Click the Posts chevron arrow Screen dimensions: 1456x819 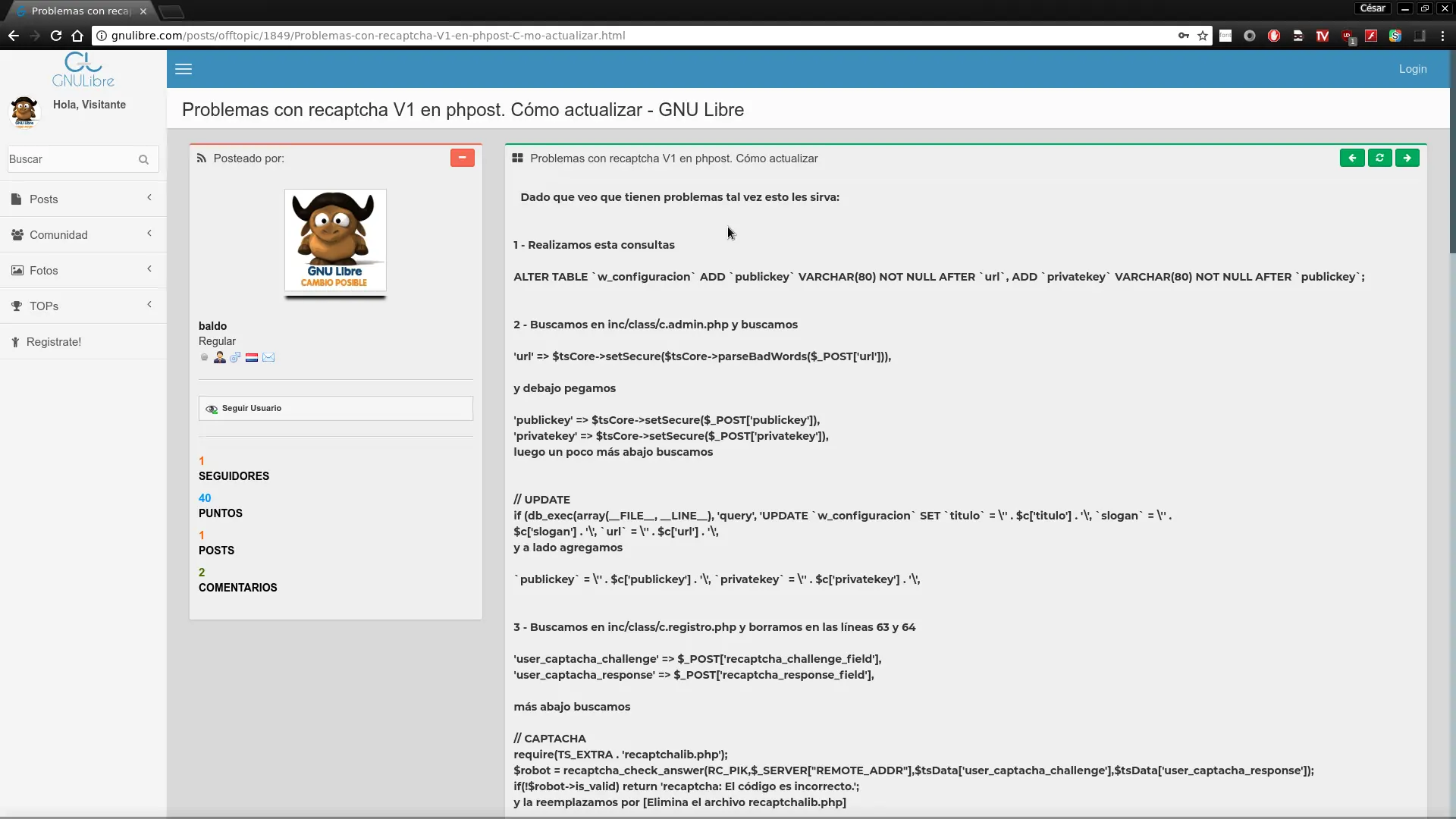point(149,197)
